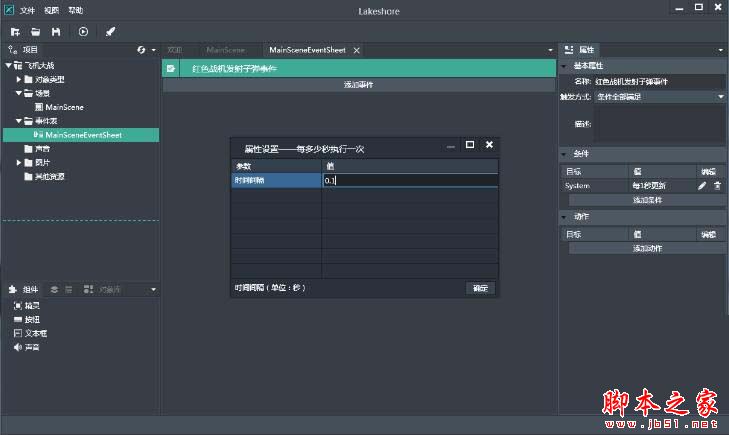729x435 pixels.
Task: Click the 文本框 textbox component icon
Action: coord(18,333)
